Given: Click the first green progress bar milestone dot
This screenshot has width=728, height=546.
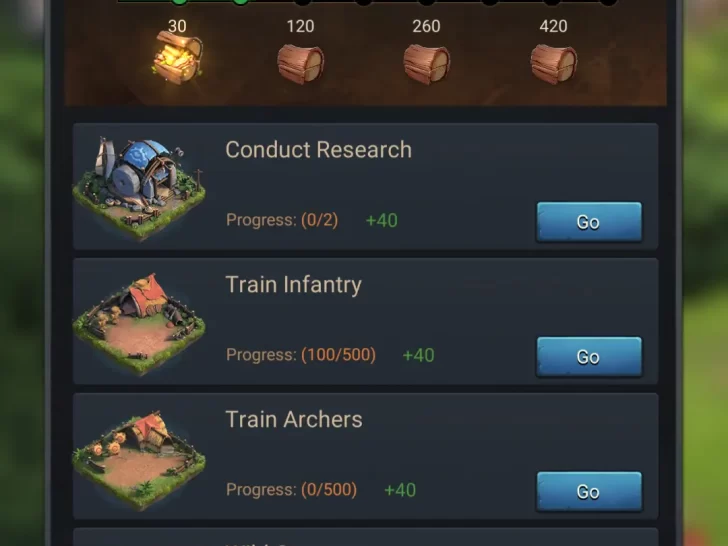Looking at the screenshot, I should click(179, 1).
